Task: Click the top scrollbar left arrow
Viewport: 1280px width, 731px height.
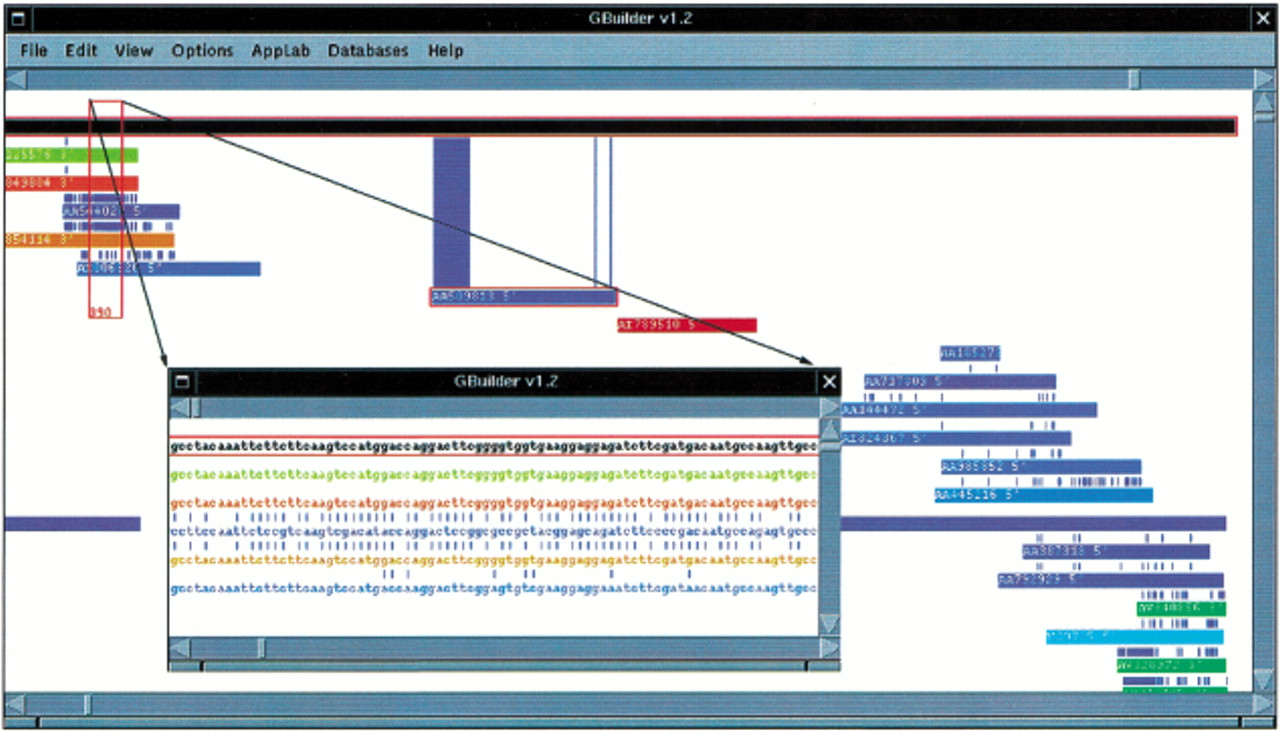Action: coord(15,79)
